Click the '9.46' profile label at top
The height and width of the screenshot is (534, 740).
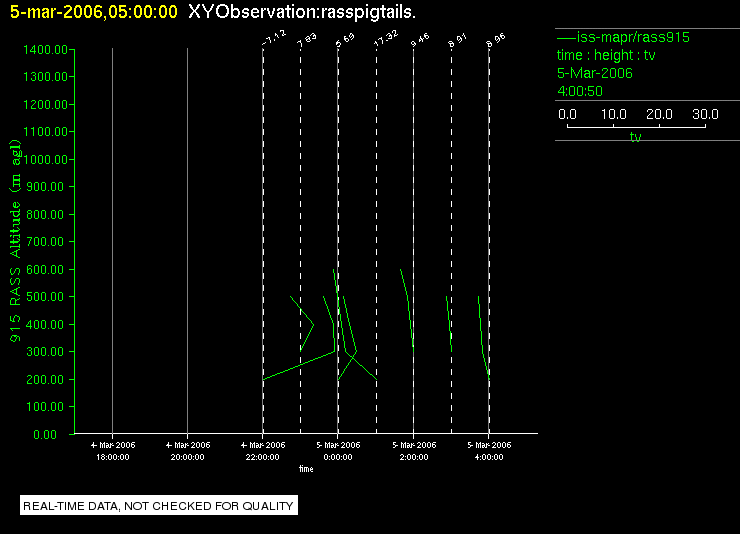[420, 40]
